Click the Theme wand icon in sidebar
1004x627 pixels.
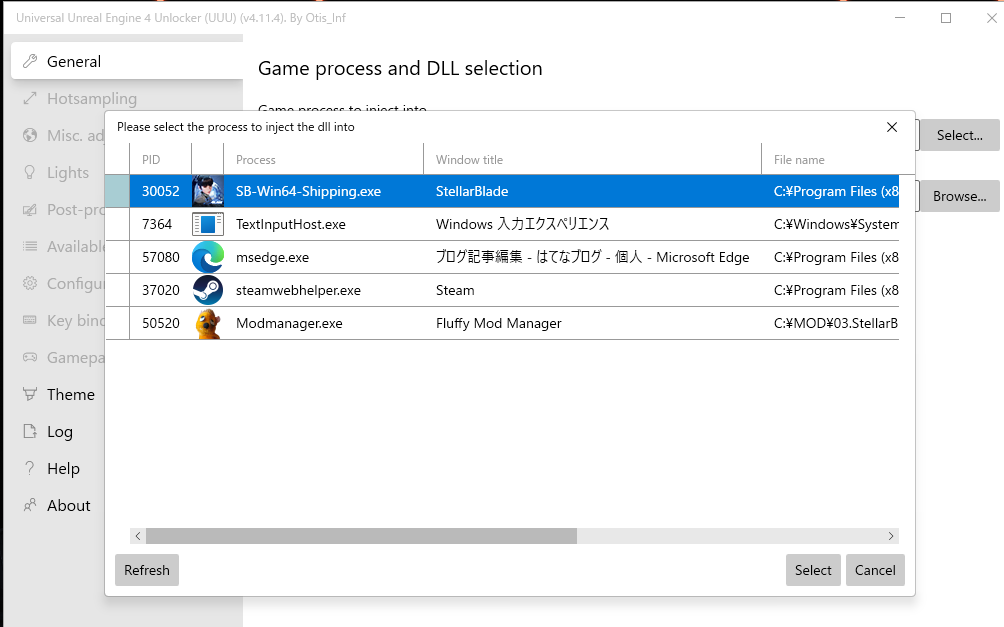pos(30,394)
